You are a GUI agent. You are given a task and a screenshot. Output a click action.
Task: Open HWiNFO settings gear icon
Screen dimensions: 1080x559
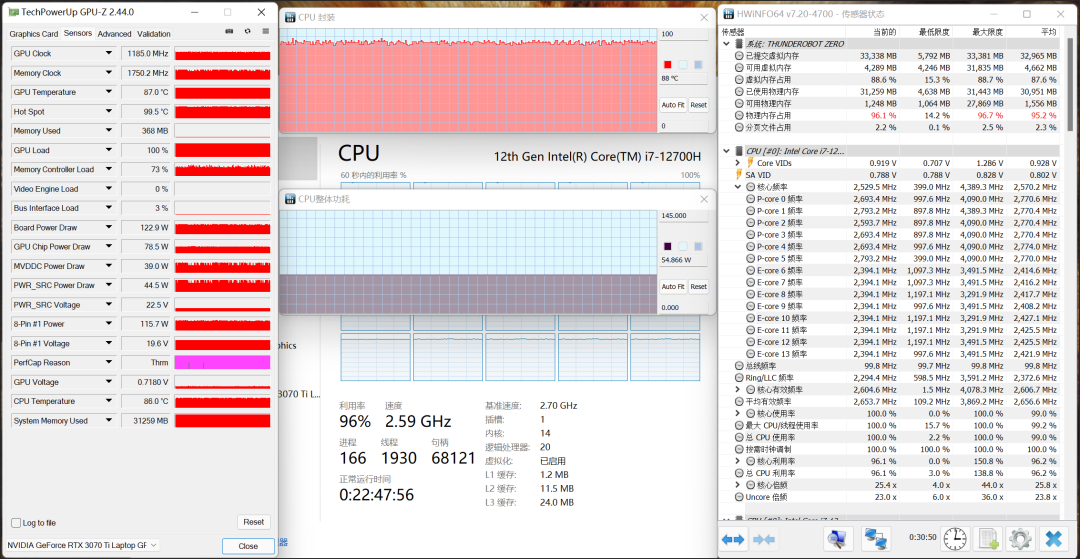tap(1020, 538)
